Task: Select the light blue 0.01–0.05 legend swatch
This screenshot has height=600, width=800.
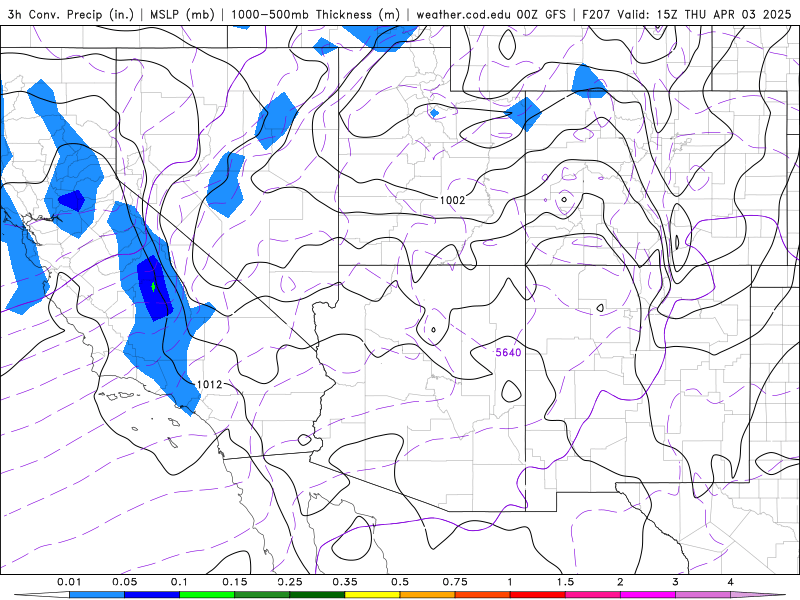Action: click(97, 595)
